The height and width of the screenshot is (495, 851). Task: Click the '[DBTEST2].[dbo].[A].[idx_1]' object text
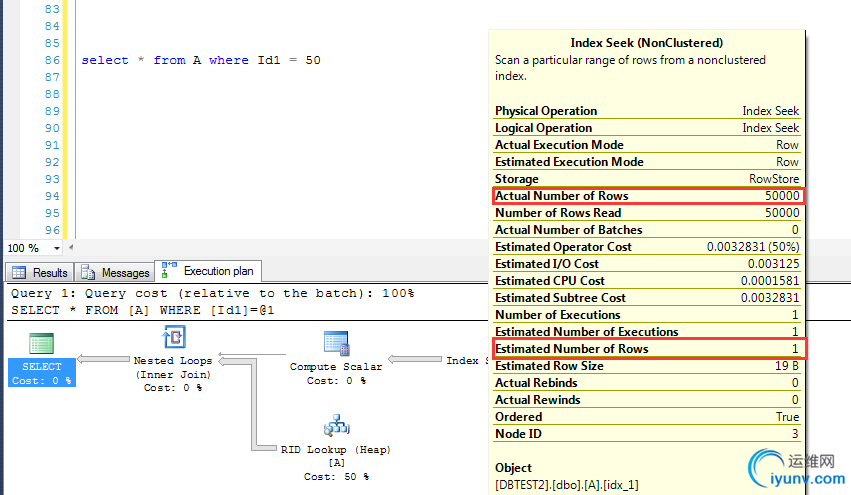pos(567,485)
